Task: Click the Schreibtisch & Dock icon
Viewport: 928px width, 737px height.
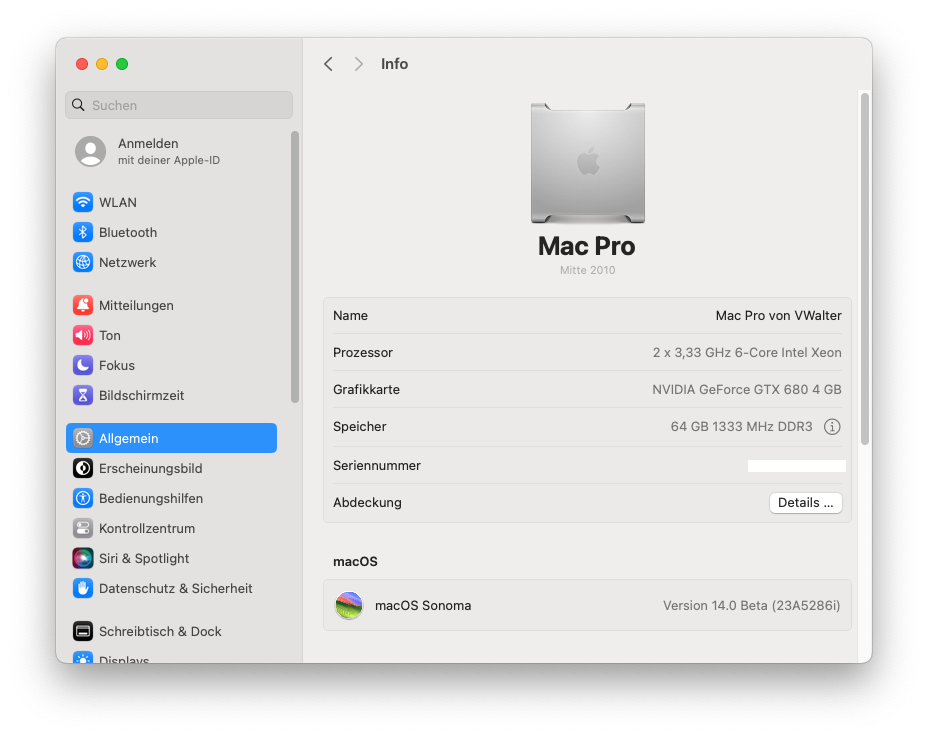Action: coord(83,631)
